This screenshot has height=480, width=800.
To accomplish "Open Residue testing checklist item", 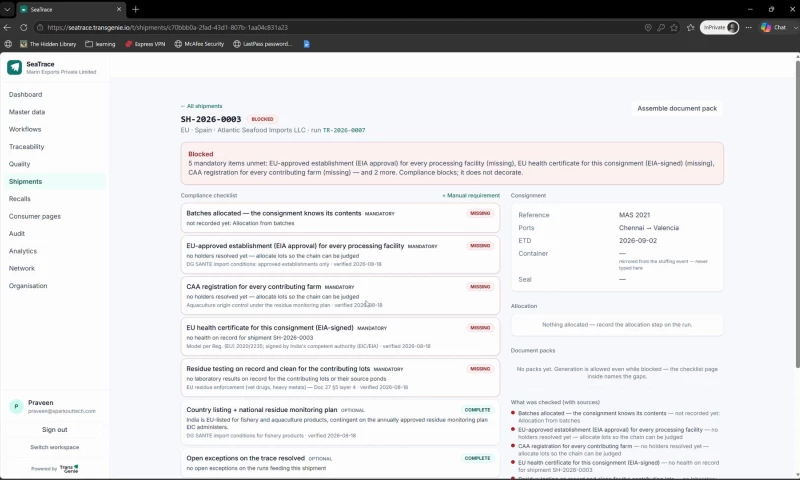I will point(340,377).
